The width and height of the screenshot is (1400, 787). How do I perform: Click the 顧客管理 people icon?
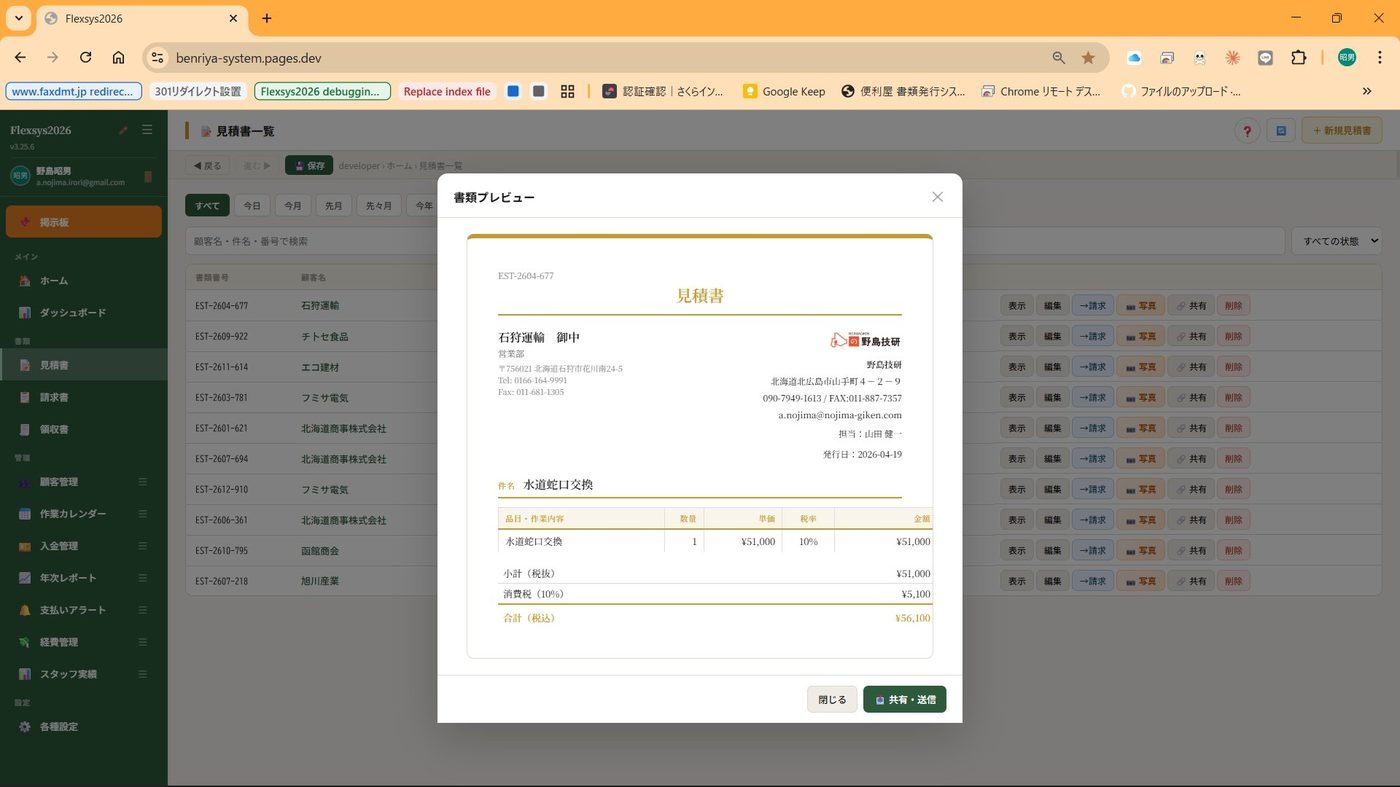tap(25, 482)
